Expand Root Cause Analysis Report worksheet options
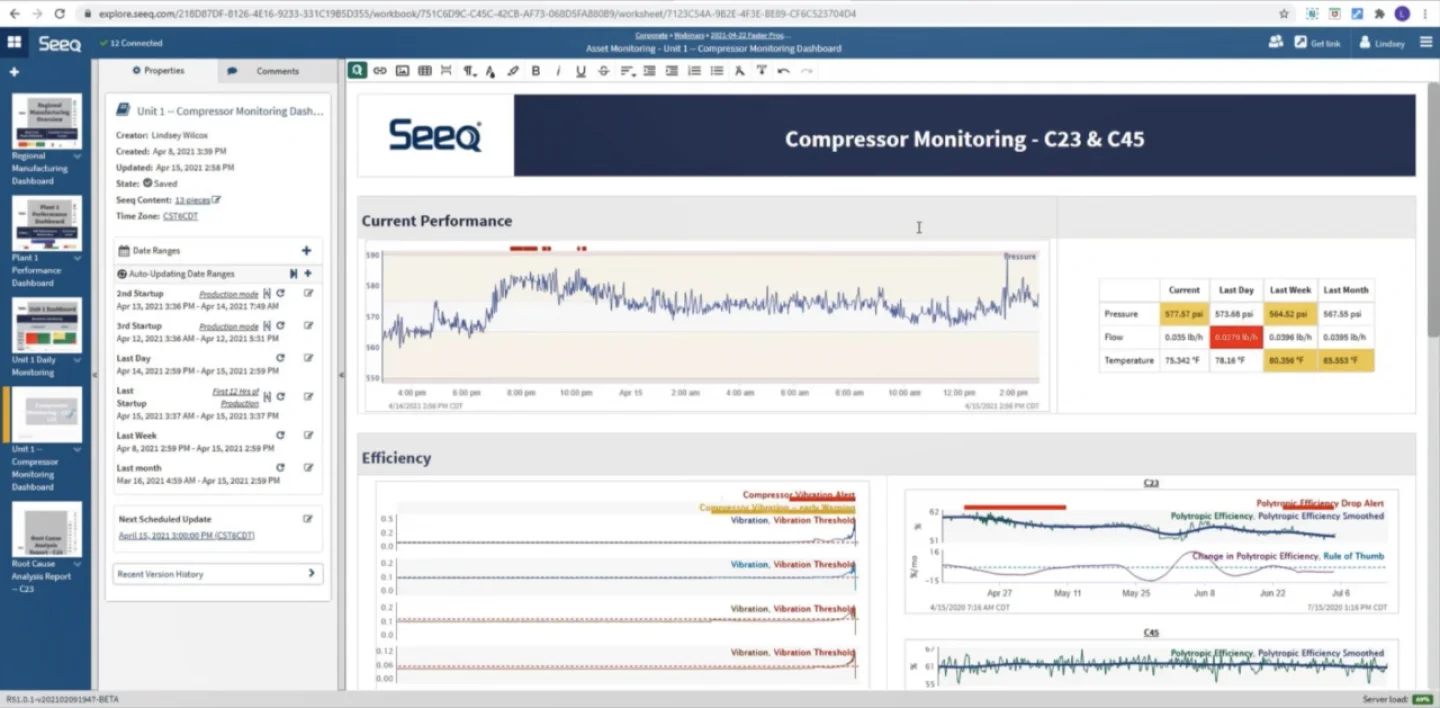Image resolution: width=1440 pixels, height=708 pixels. point(77,564)
